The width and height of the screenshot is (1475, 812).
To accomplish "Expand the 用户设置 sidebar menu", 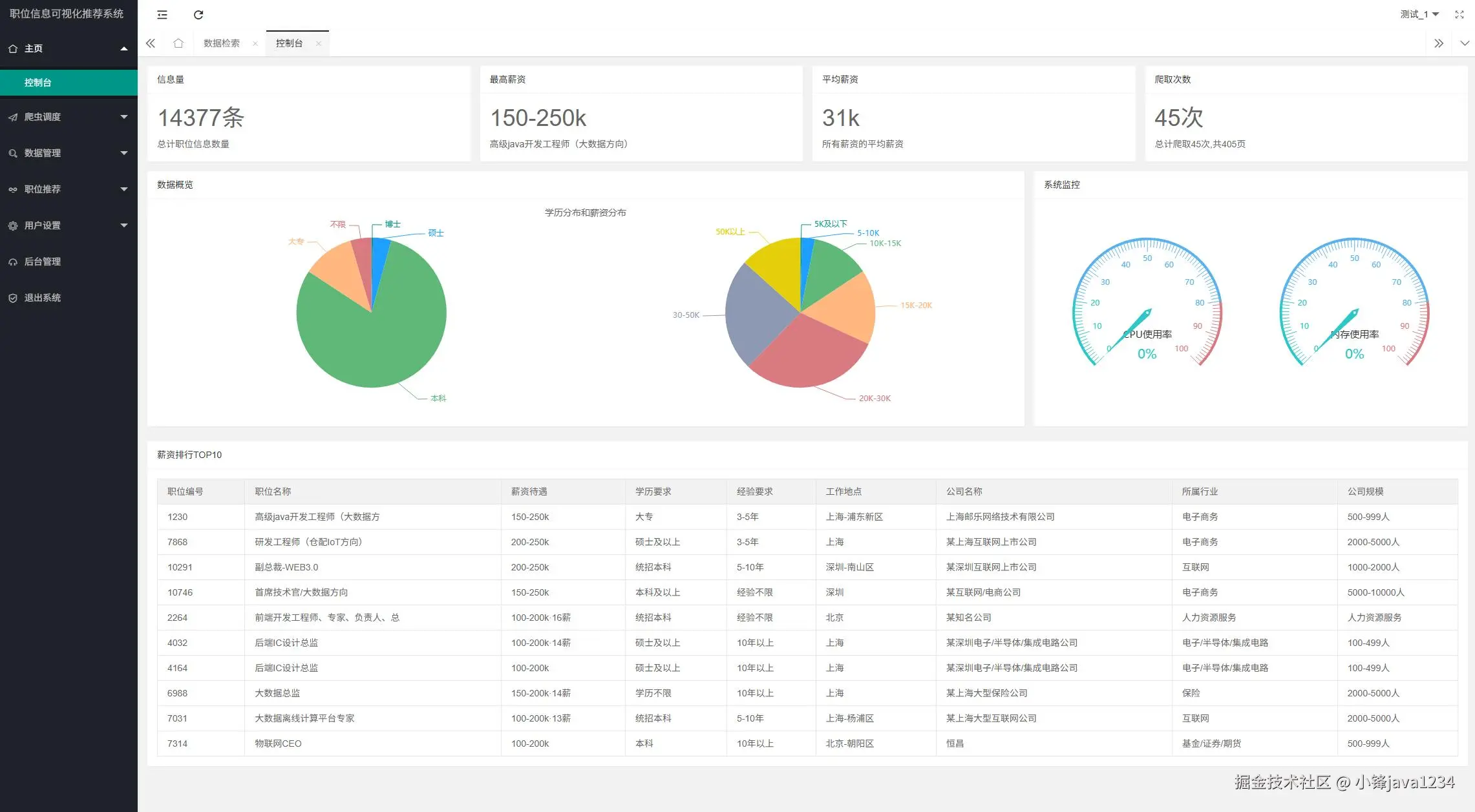I will [68, 225].
